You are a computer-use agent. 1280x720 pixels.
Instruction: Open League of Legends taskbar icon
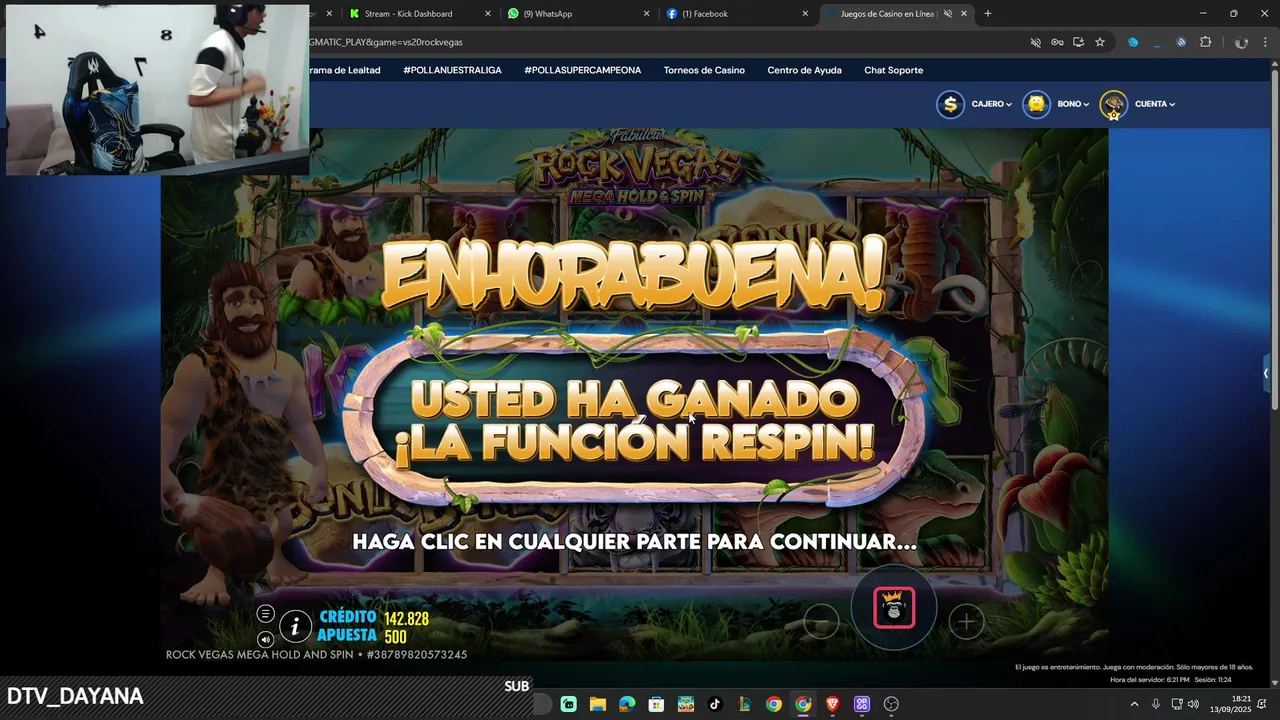(x=744, y=704)
